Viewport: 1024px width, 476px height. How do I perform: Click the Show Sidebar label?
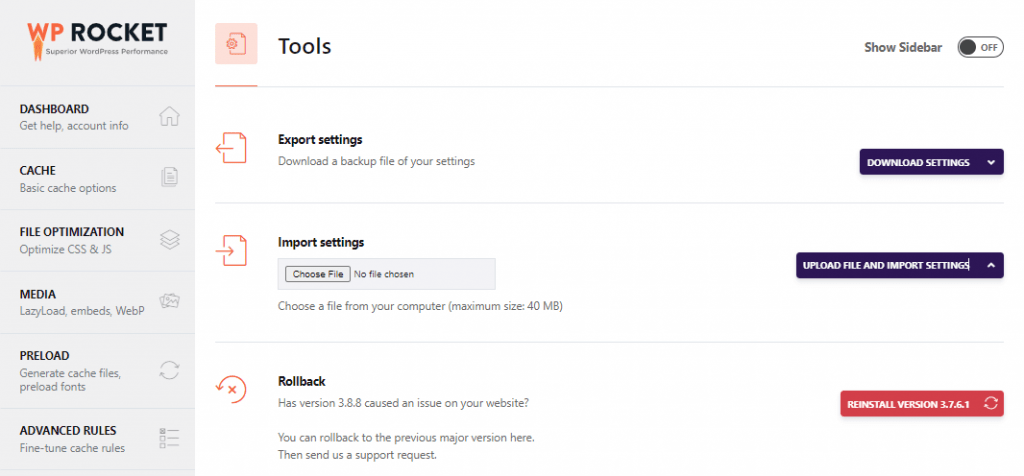(903, 47)
